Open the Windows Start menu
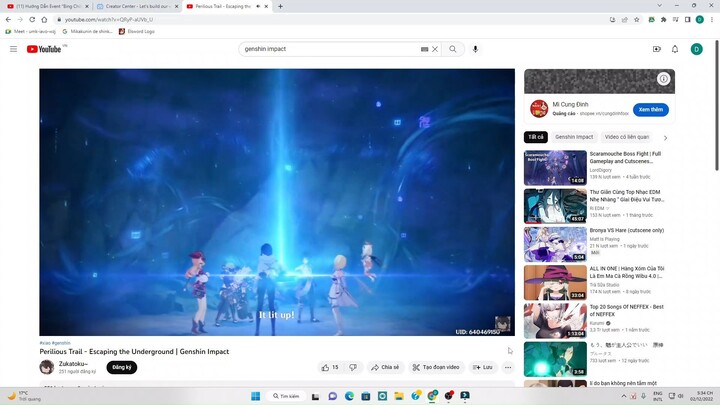720x405 pixels. tap(256, 396)
